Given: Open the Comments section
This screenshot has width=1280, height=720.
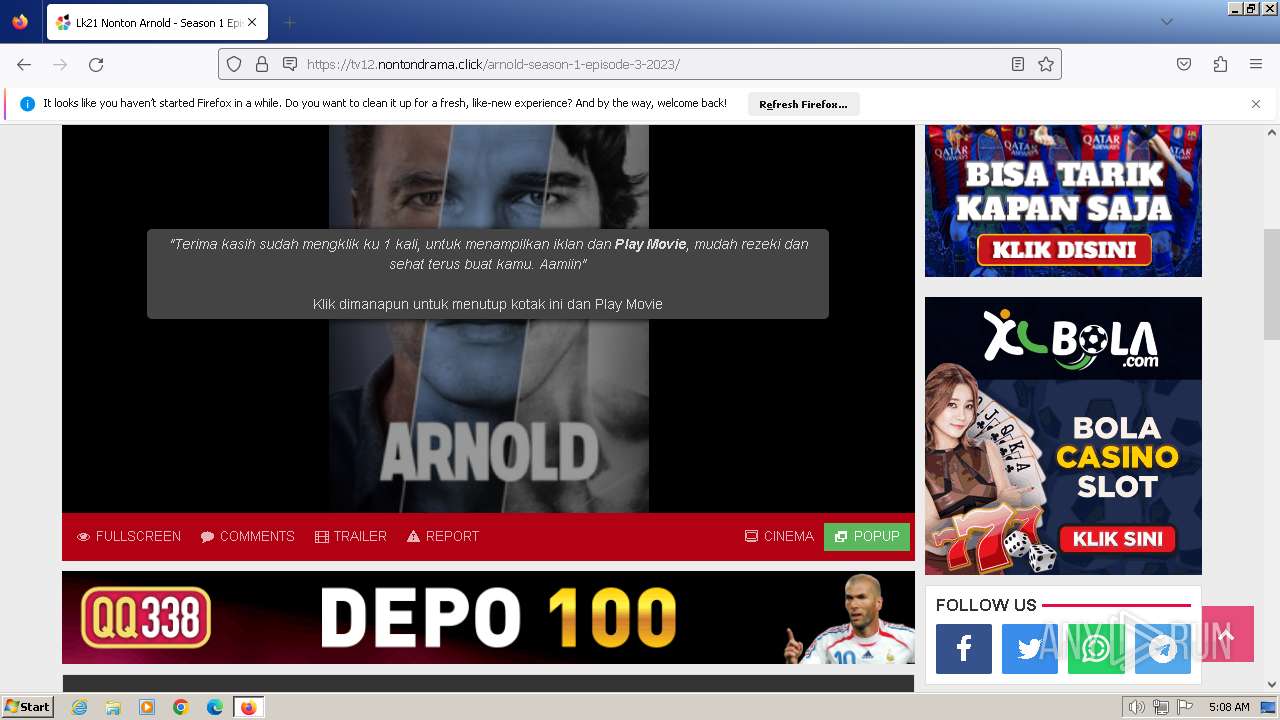Looking at the screenshot, I should 247,537.
